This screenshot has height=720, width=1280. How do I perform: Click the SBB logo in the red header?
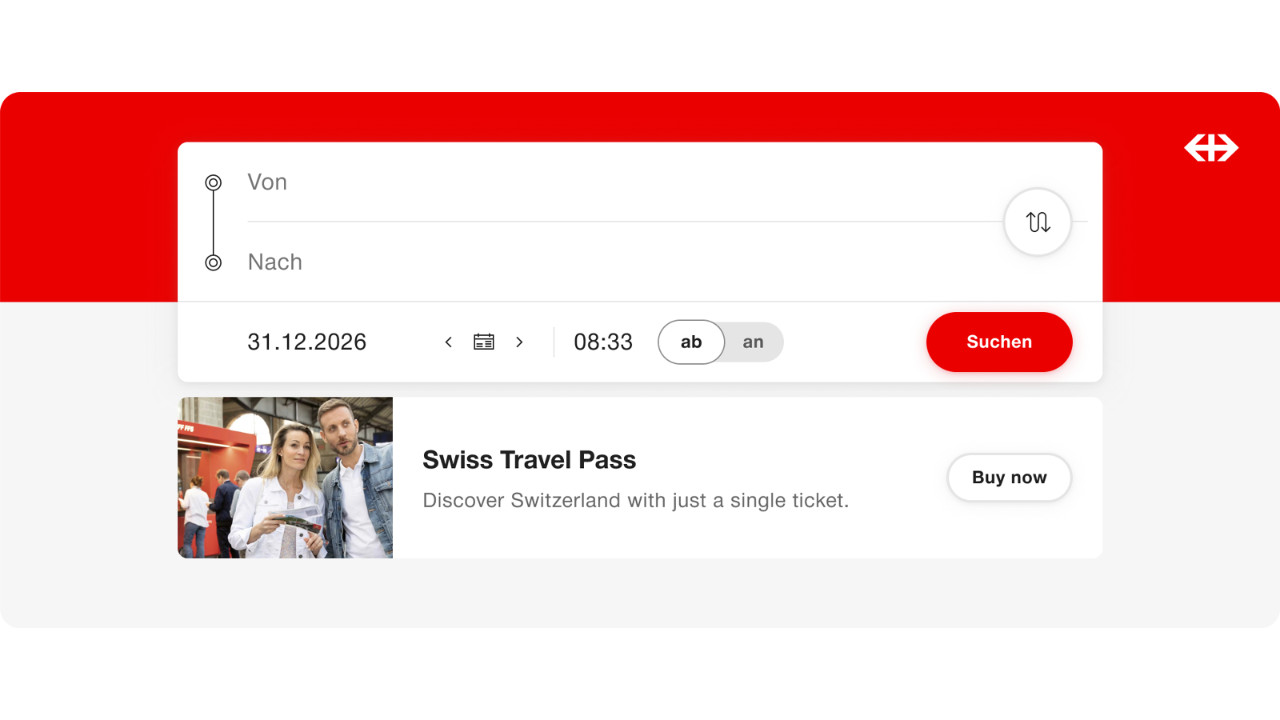click(x=1211, y=148)
